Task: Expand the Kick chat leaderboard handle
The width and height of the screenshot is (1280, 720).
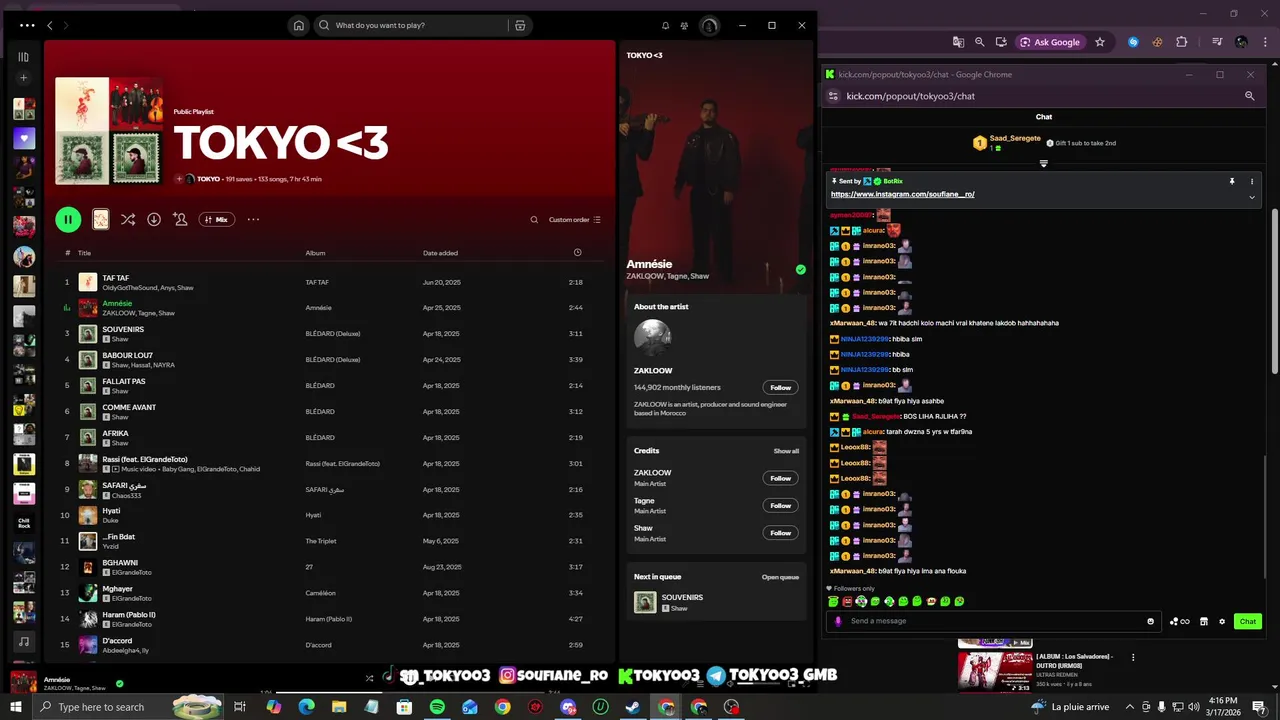Action: point(1043,163)
